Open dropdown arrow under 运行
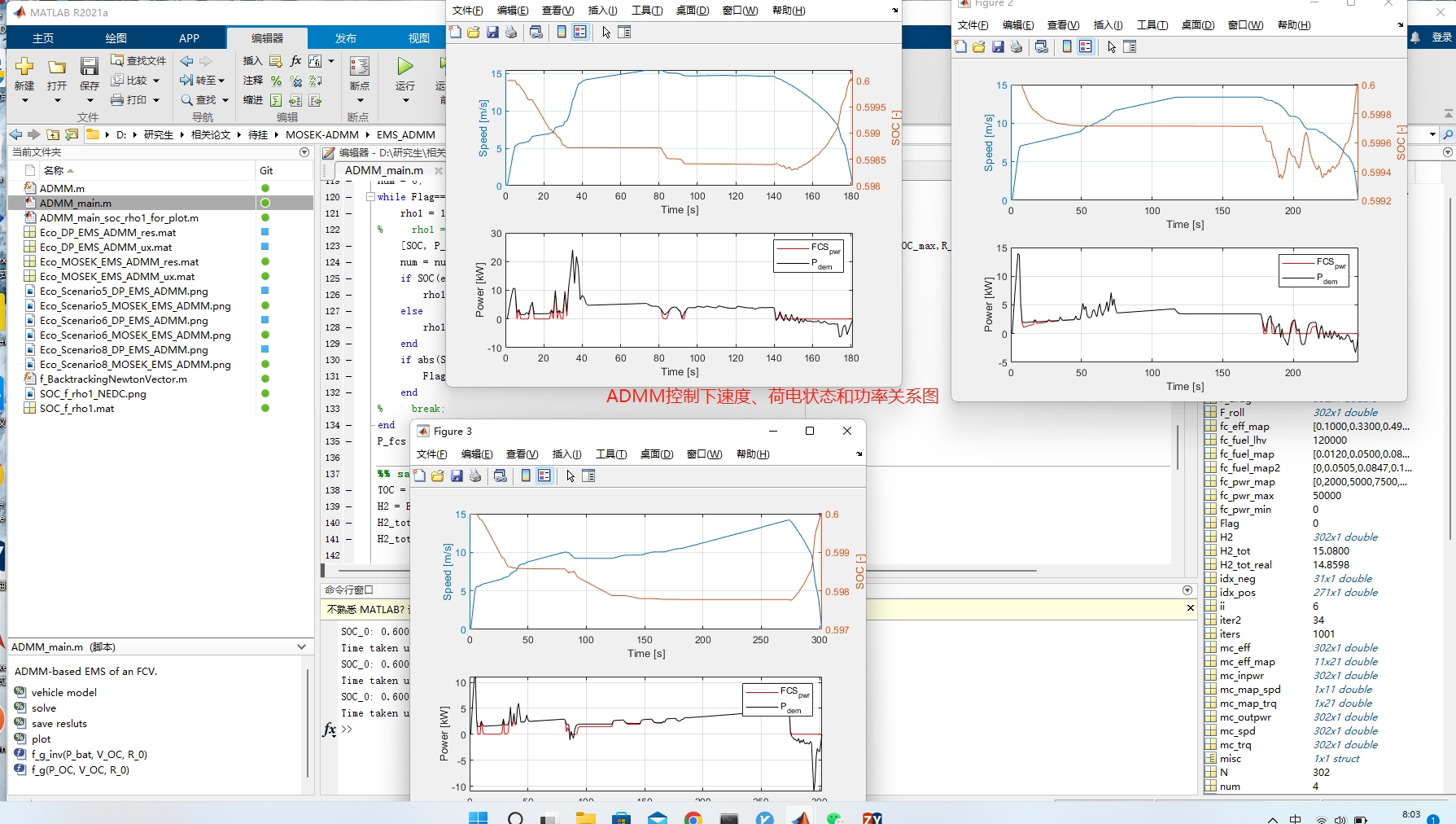 (405, 101)
